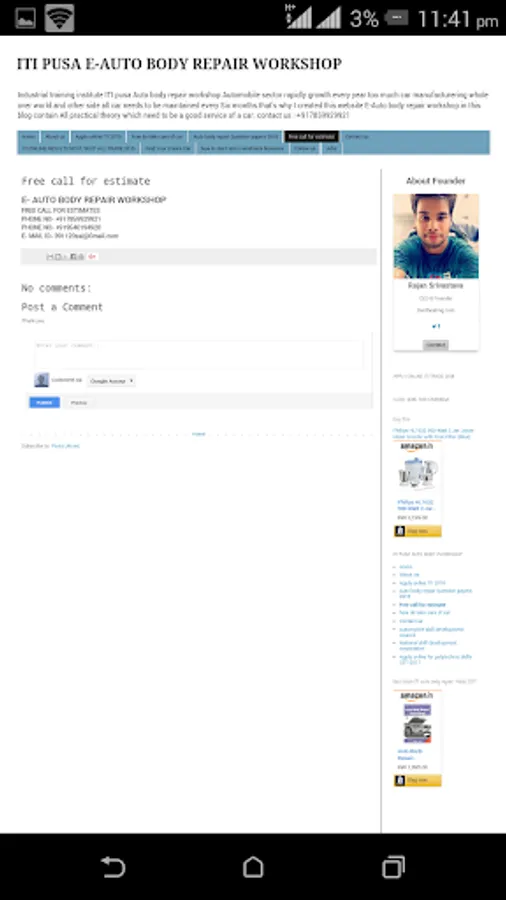Click the first Amazon 'Shop now' button
The width and height of the screenshot is (506, 900).
[x=418, y=532]
